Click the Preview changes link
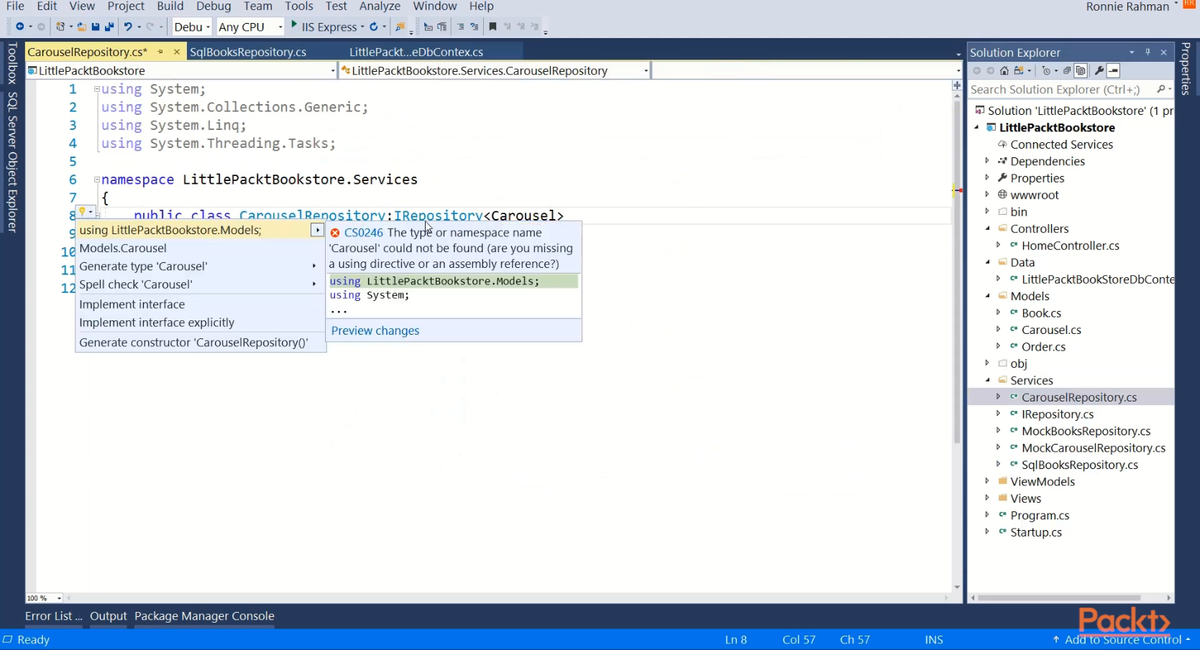 [375, 331]
